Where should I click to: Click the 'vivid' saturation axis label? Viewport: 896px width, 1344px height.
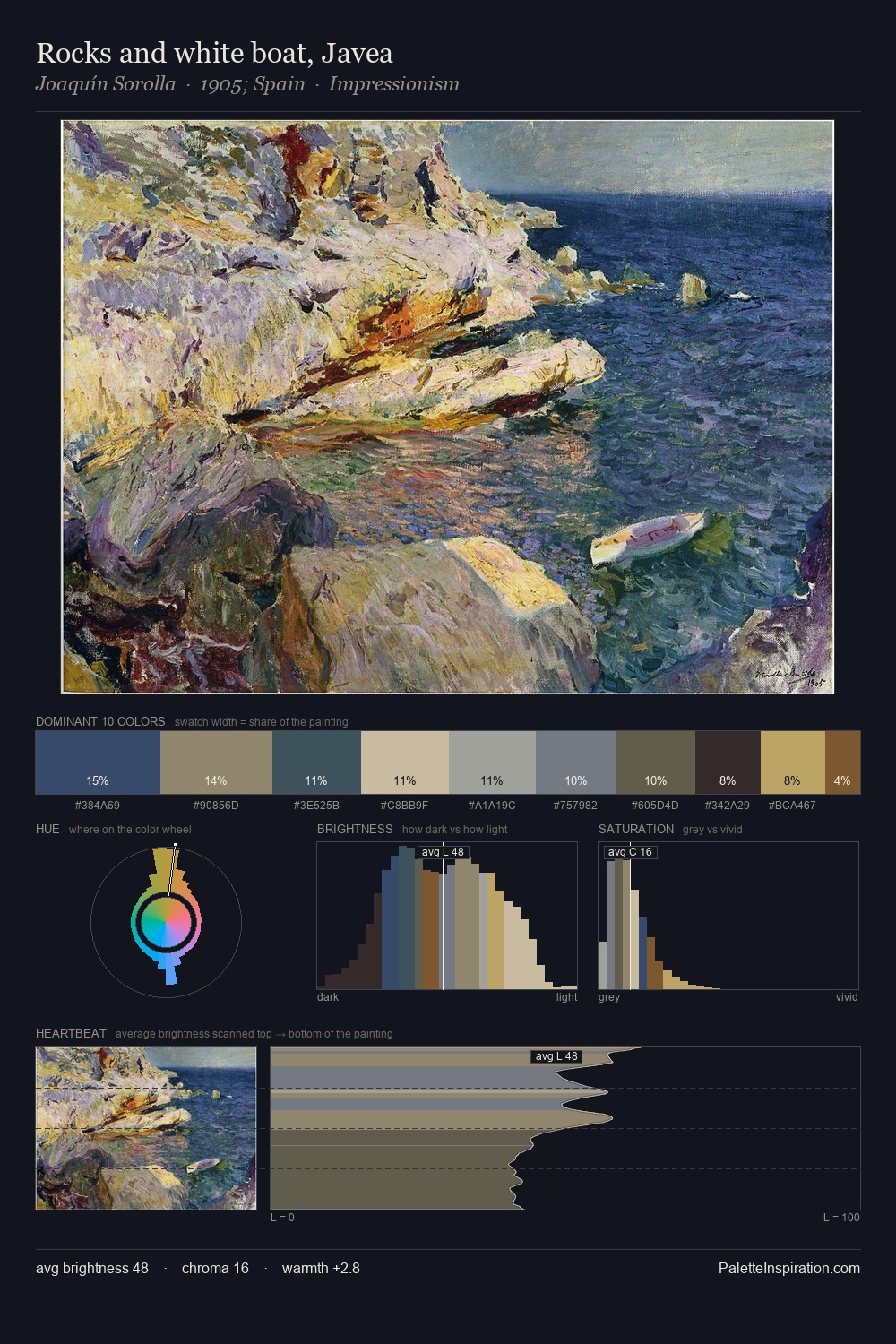[x=847, y=996]
